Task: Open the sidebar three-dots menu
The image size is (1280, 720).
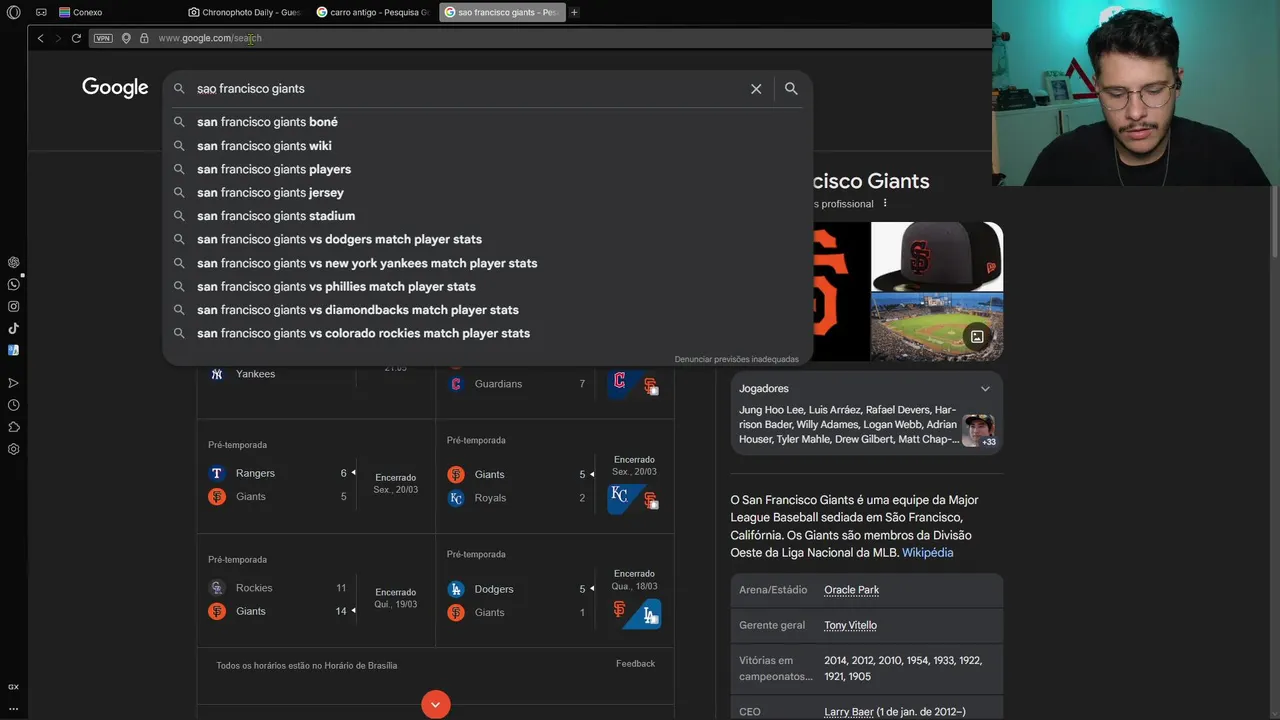Action: pyautogui.click(x=13, y=708)
